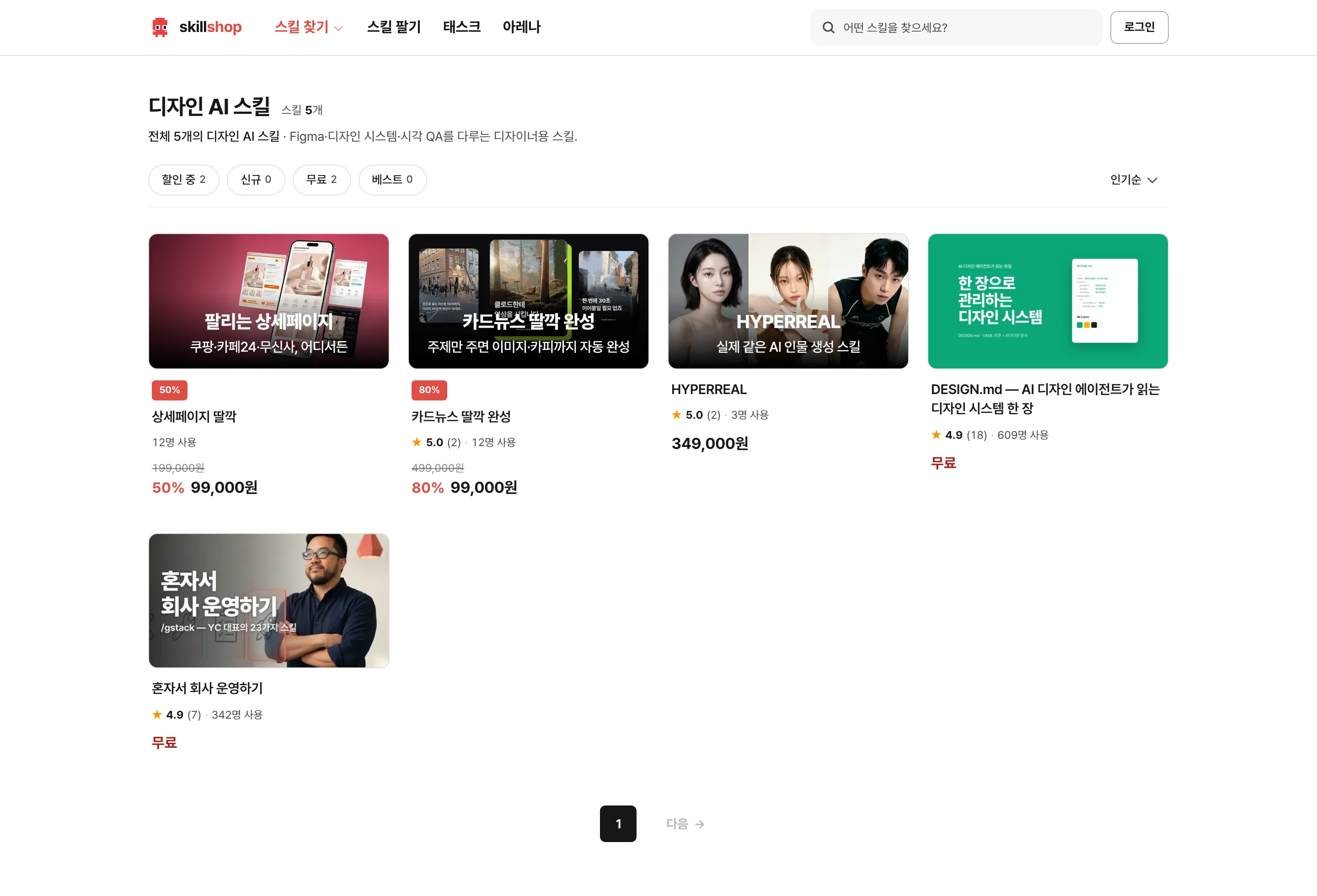Click the struck-through 199,000원 price
Screen dimensions: 1317x896
point(178,468)
